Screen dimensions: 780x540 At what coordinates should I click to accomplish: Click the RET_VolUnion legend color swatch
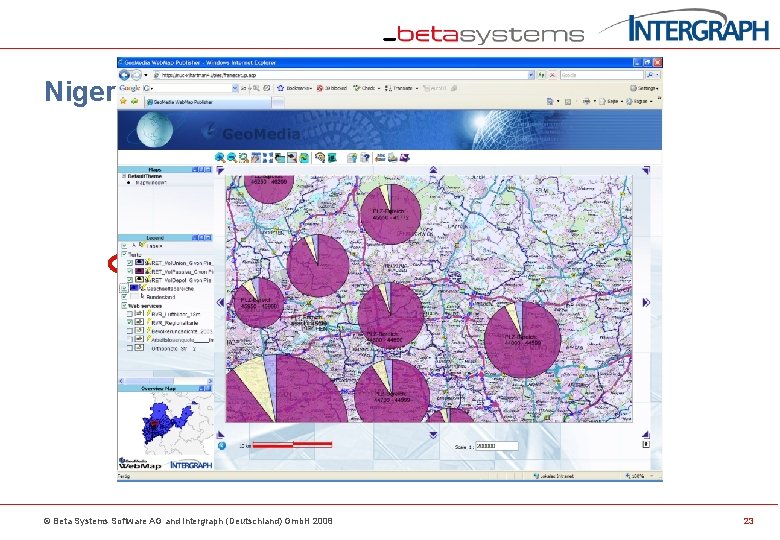pos(139,262)
